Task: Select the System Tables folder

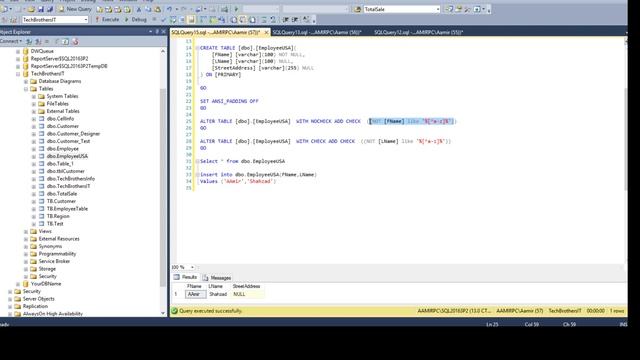Action: [62, 96]
